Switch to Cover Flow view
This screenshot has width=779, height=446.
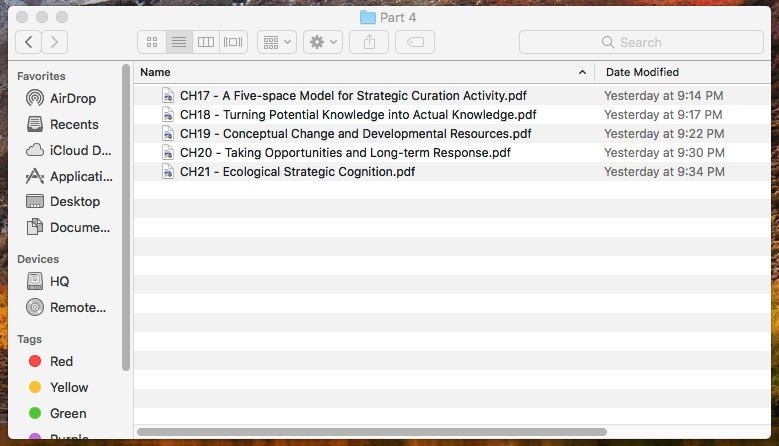[x=233, y=42]
